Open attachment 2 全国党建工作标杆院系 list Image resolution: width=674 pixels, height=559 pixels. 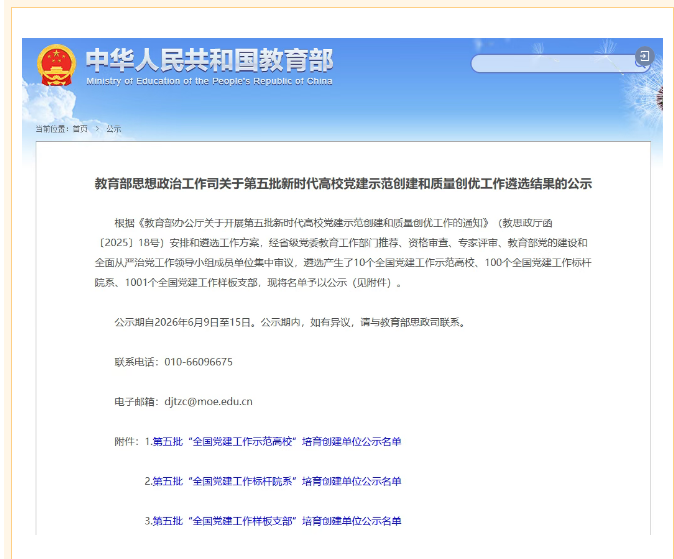point(277,481)
